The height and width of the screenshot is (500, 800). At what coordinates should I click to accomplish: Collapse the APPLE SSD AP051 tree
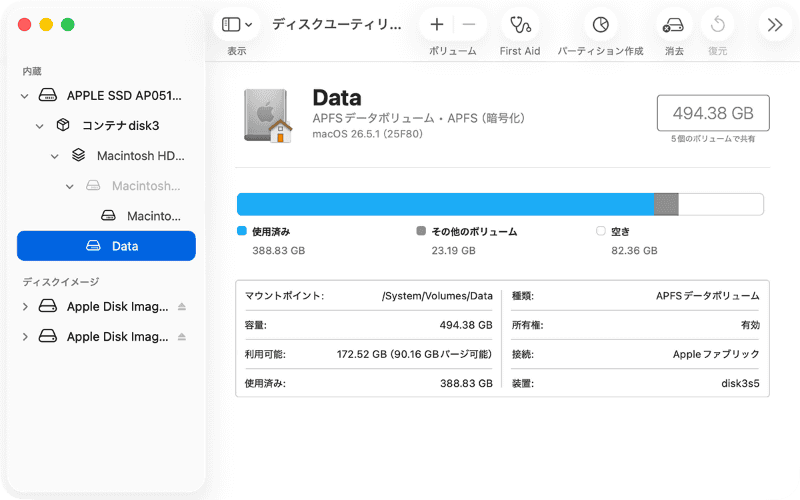(24, 96)
